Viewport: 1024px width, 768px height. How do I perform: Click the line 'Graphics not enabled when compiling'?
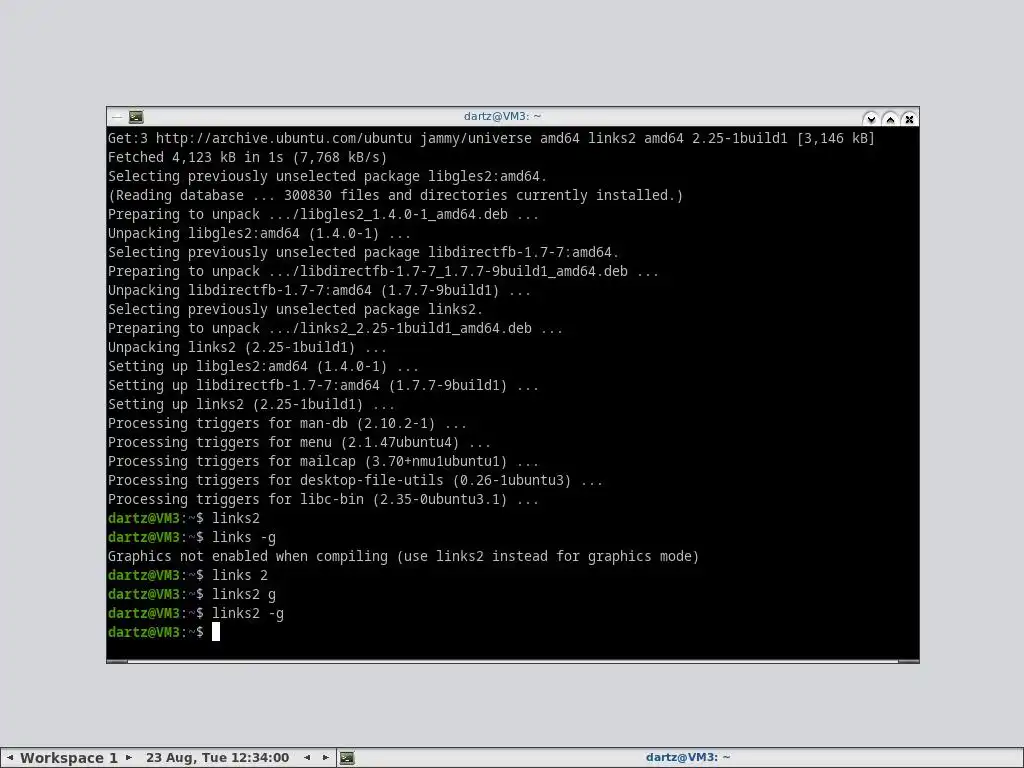pos(403,556)
